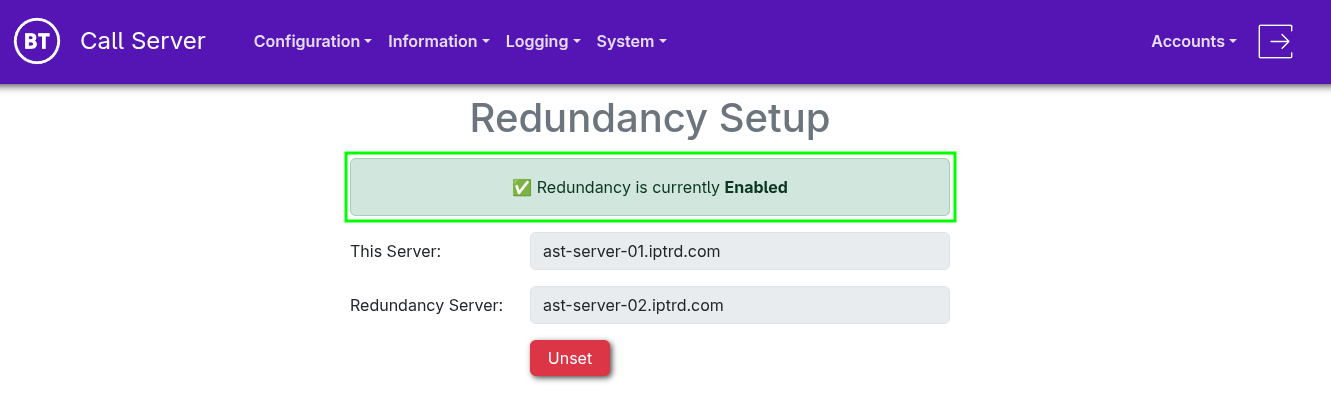
Task: Click the BT logo icon
Action: coord(37,41)
